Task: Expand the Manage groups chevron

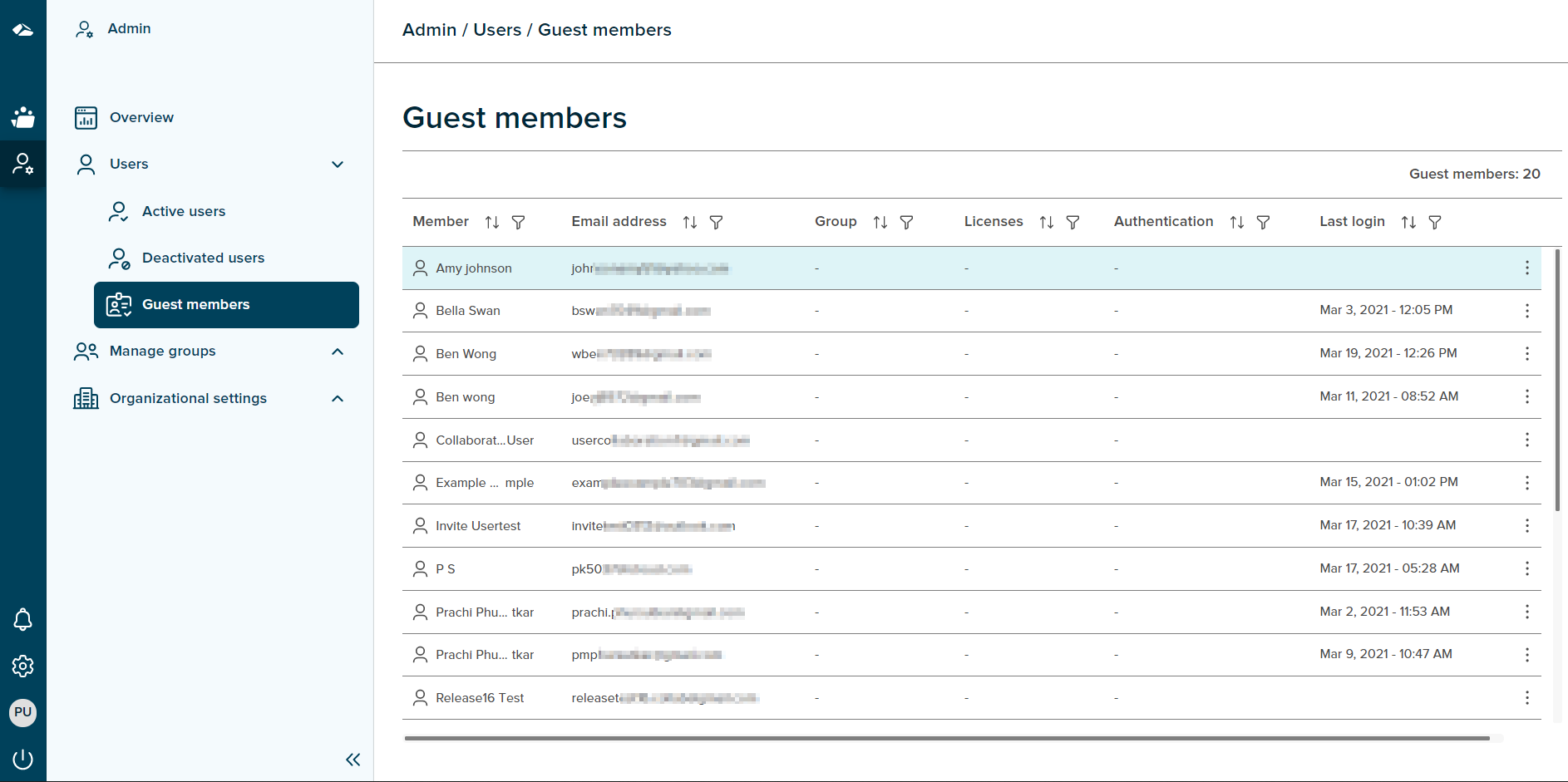Action: [338, 352]
